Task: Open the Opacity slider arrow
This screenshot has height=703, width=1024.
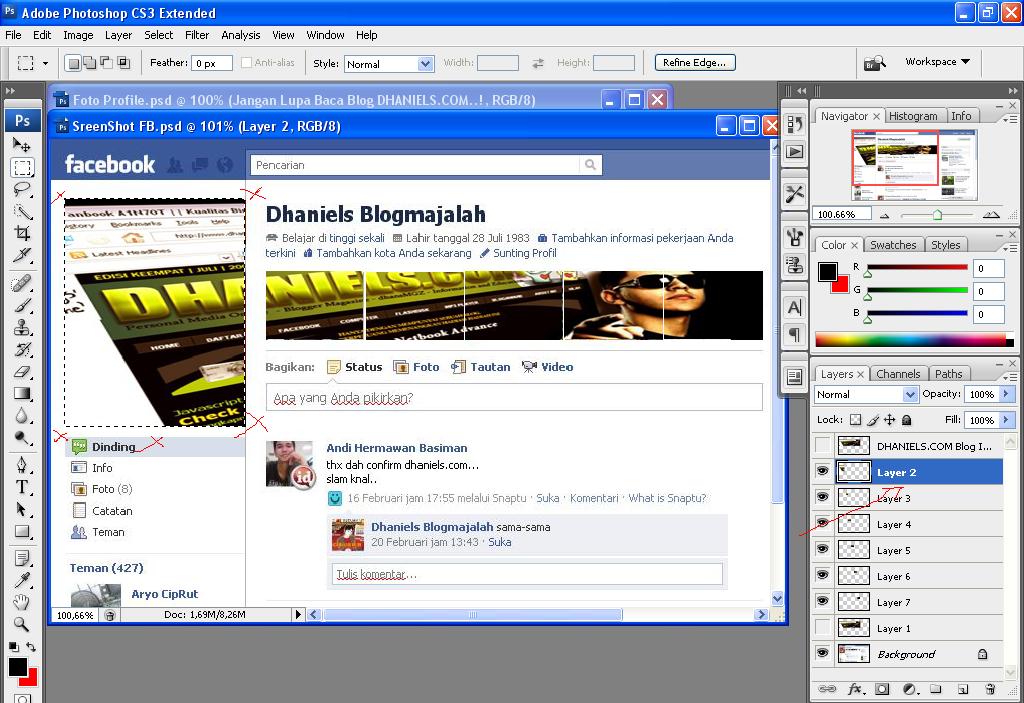Action: pos(1007,394)
